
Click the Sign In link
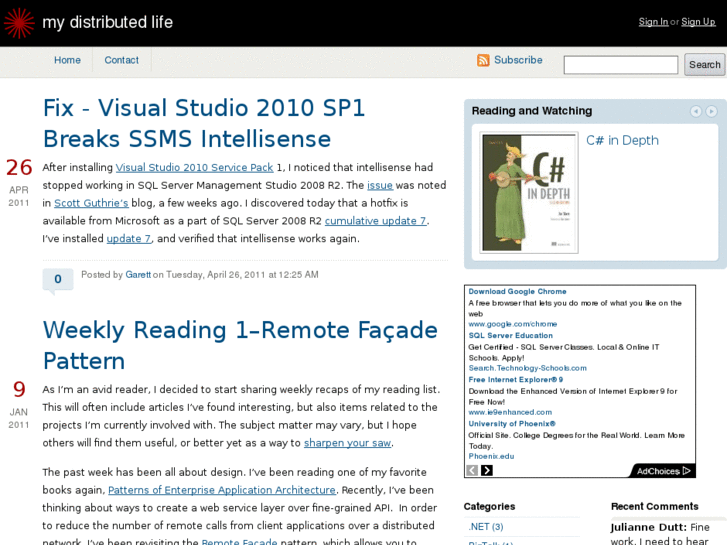point(653,22)
